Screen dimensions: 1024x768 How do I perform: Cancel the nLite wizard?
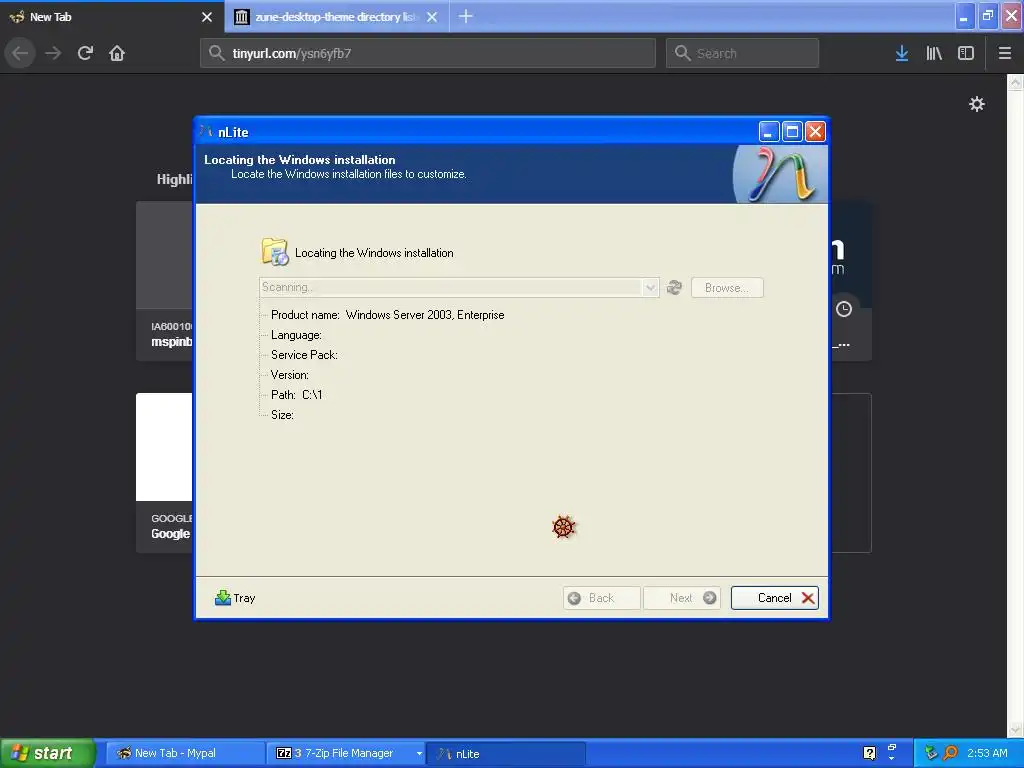pos(775,598)
